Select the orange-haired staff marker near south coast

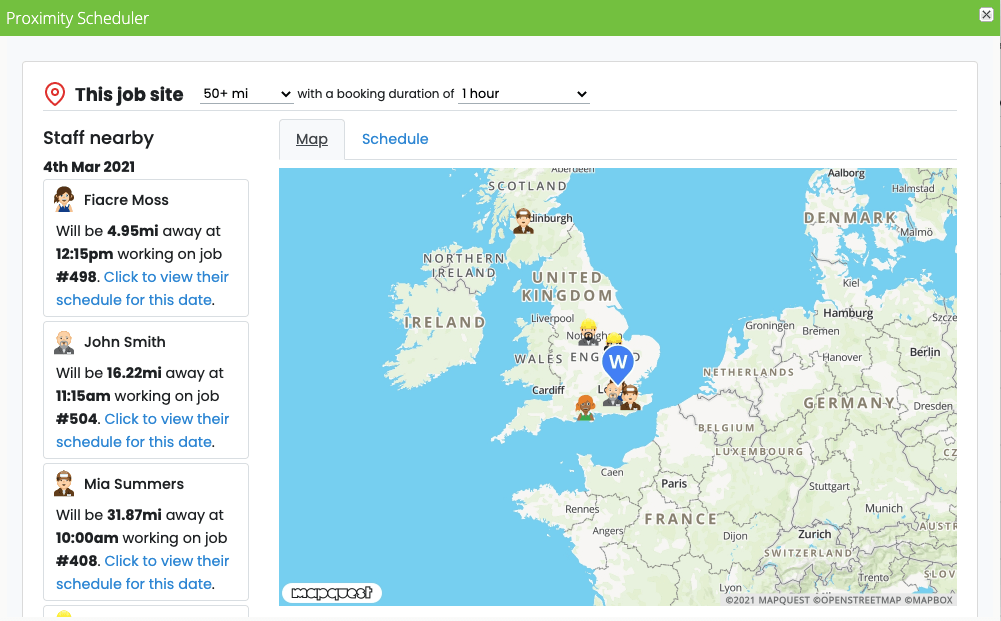(585, 407)
